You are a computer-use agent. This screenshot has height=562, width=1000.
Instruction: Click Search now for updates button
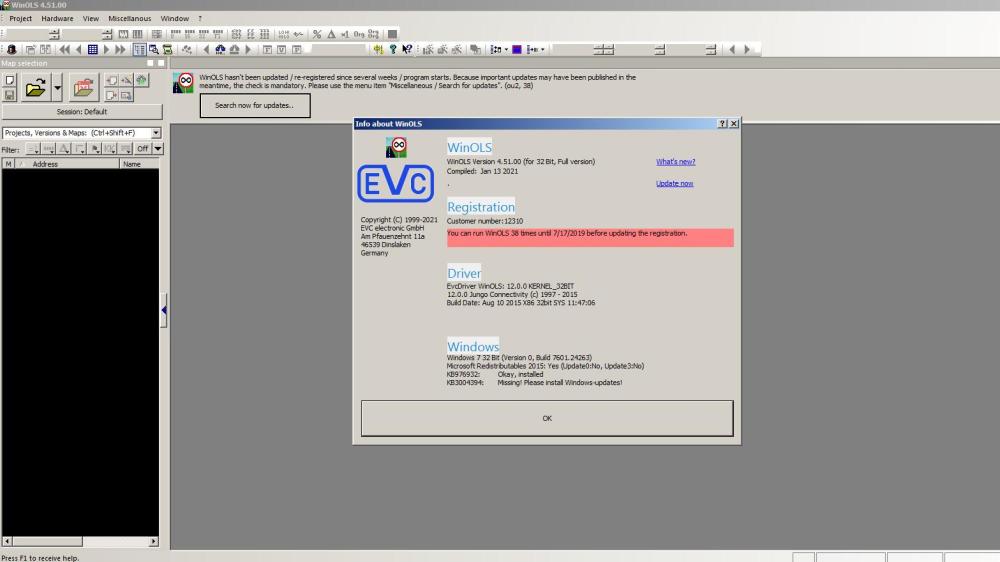255,105
